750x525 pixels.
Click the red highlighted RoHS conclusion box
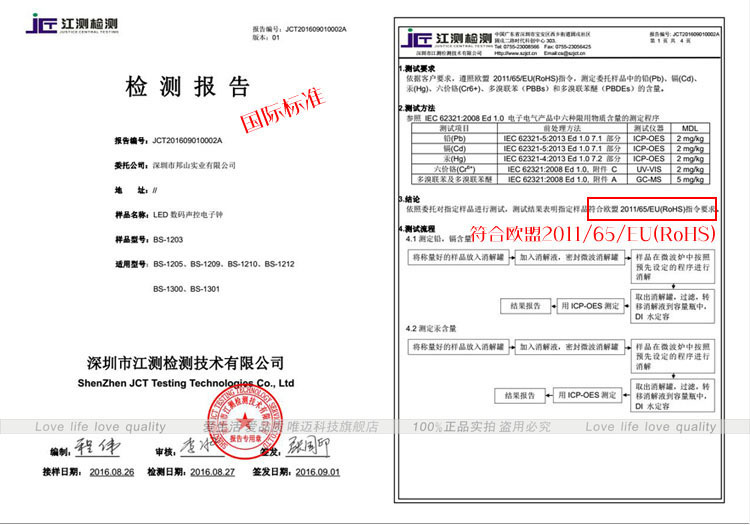click(x=652, y=209)
